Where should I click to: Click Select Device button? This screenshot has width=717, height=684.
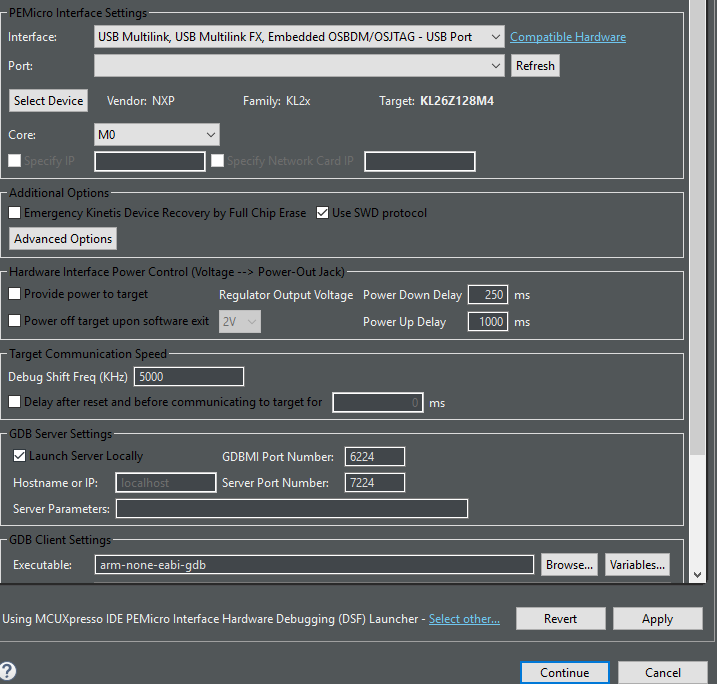[48, 101]
